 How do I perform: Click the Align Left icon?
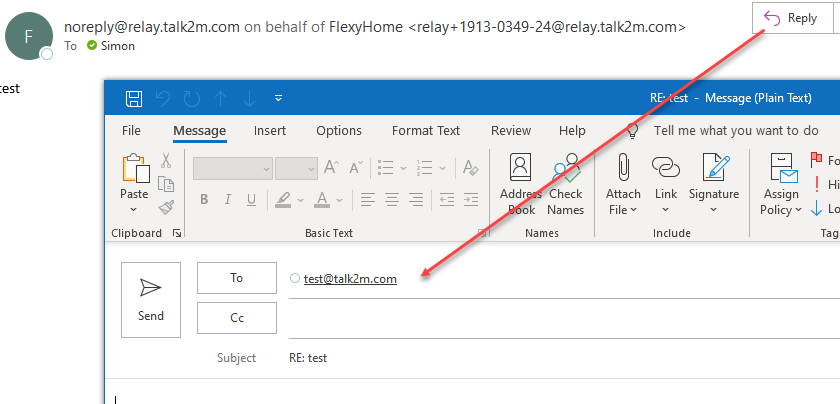click(368, 200)
